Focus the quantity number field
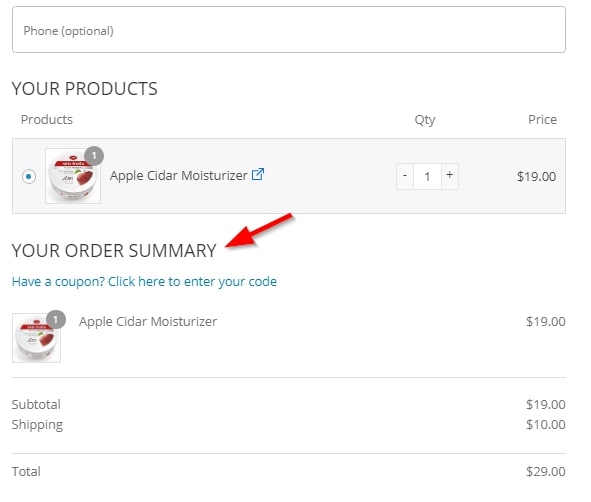The width and height of the screenshot is (591, 502). pyautogui.click(x=427, y=176)
